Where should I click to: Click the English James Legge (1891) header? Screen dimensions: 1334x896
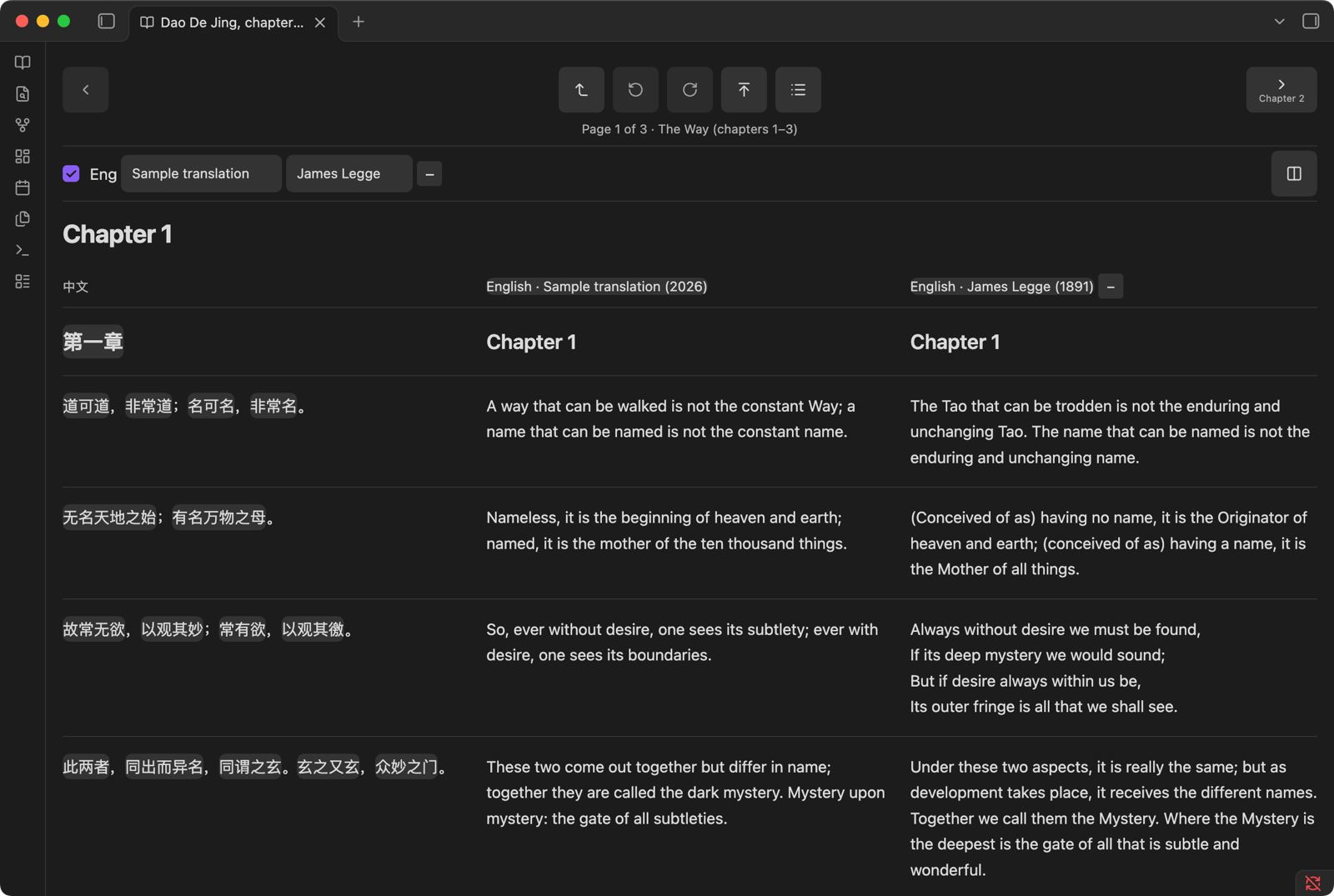click(x=1001, y=287)
